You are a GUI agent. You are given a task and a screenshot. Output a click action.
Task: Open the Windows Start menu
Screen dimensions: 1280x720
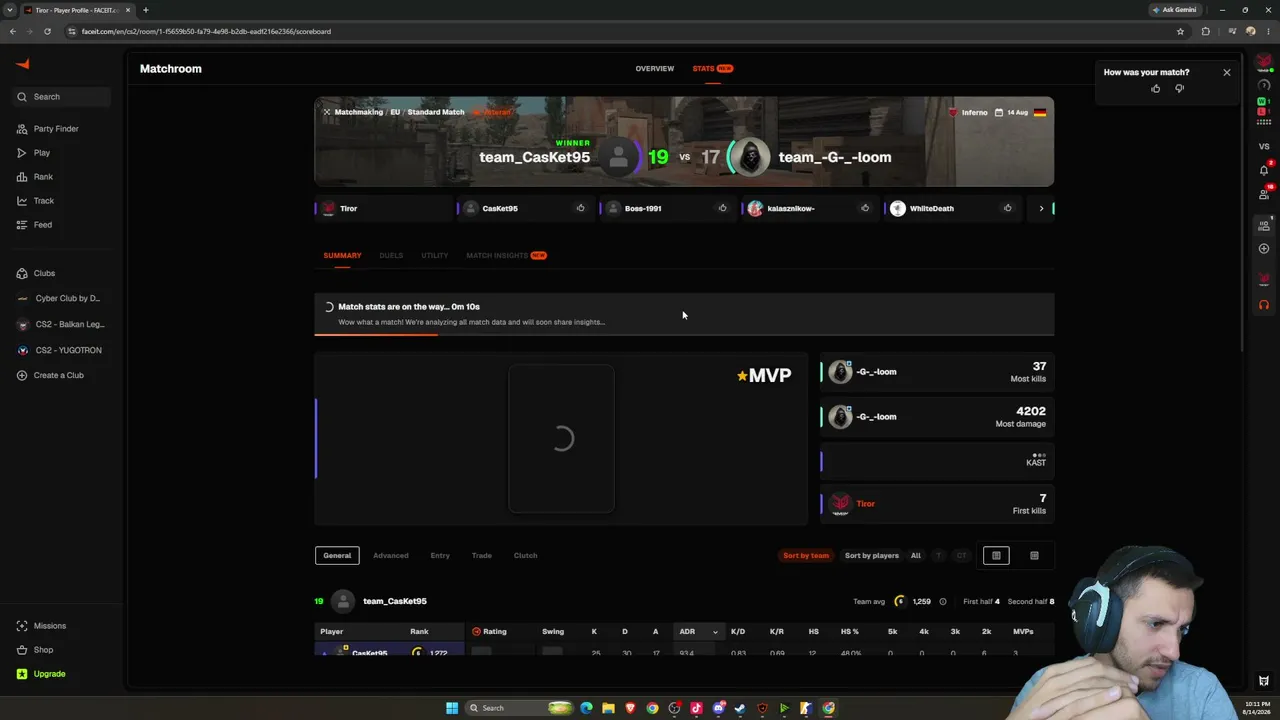(452, 708)
